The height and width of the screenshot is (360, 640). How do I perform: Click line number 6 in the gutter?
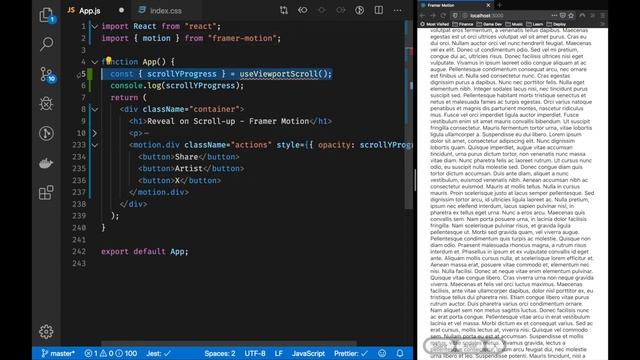[x=83, y=86]
